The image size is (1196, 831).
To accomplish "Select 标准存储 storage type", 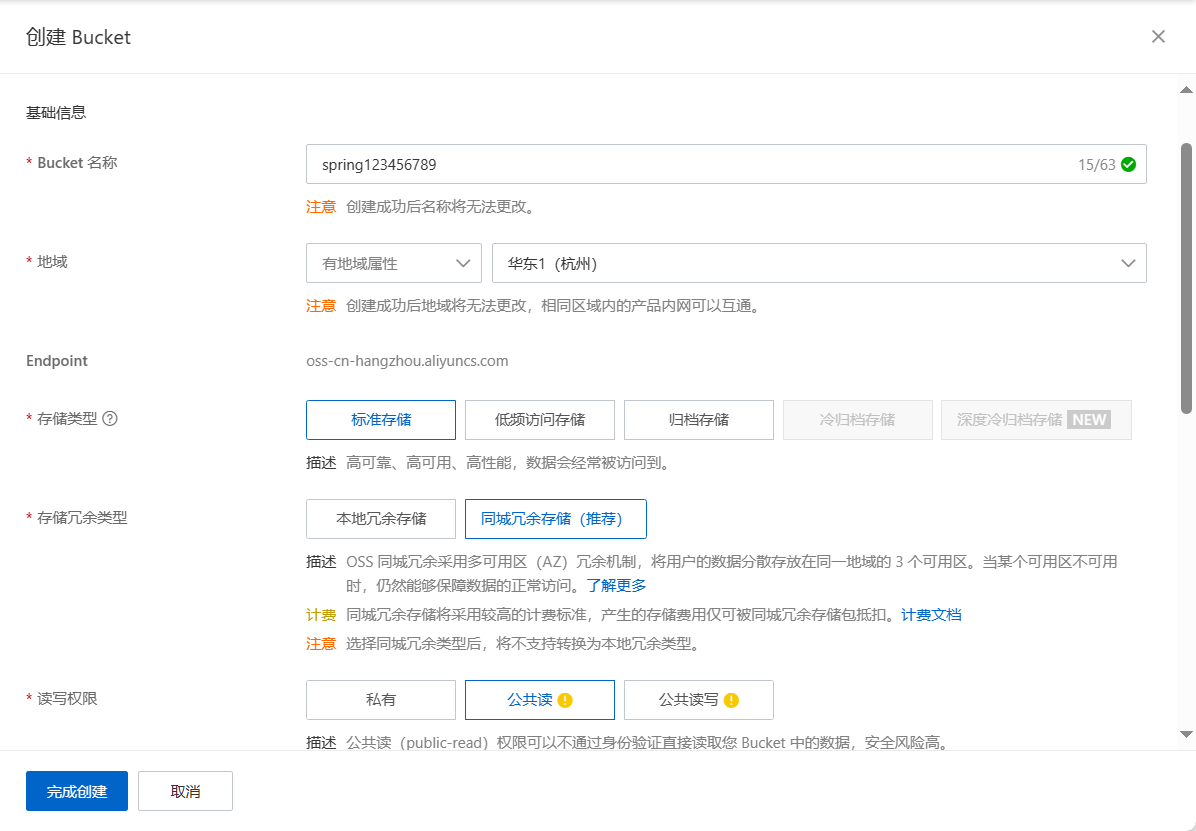I will 381,420.
